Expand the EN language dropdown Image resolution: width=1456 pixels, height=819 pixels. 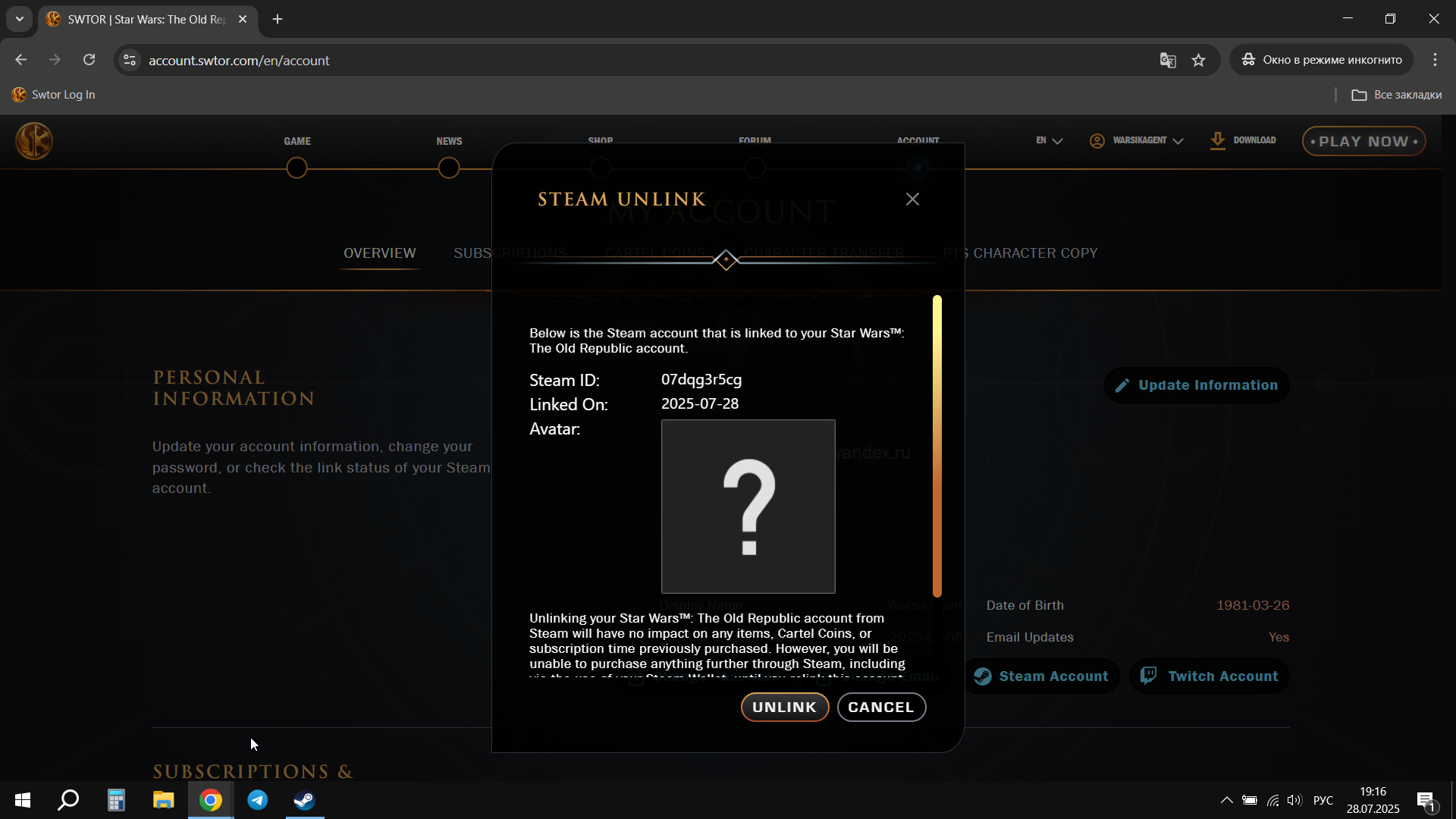coord(1049,140)
